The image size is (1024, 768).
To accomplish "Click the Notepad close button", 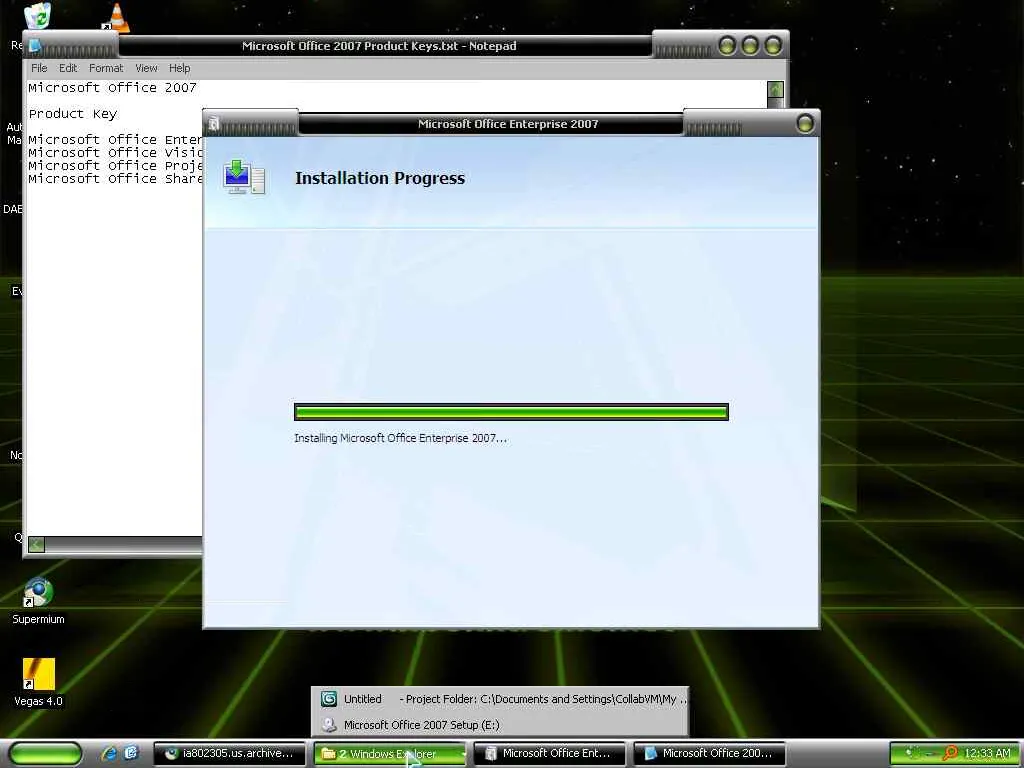I will coord(773,46).
